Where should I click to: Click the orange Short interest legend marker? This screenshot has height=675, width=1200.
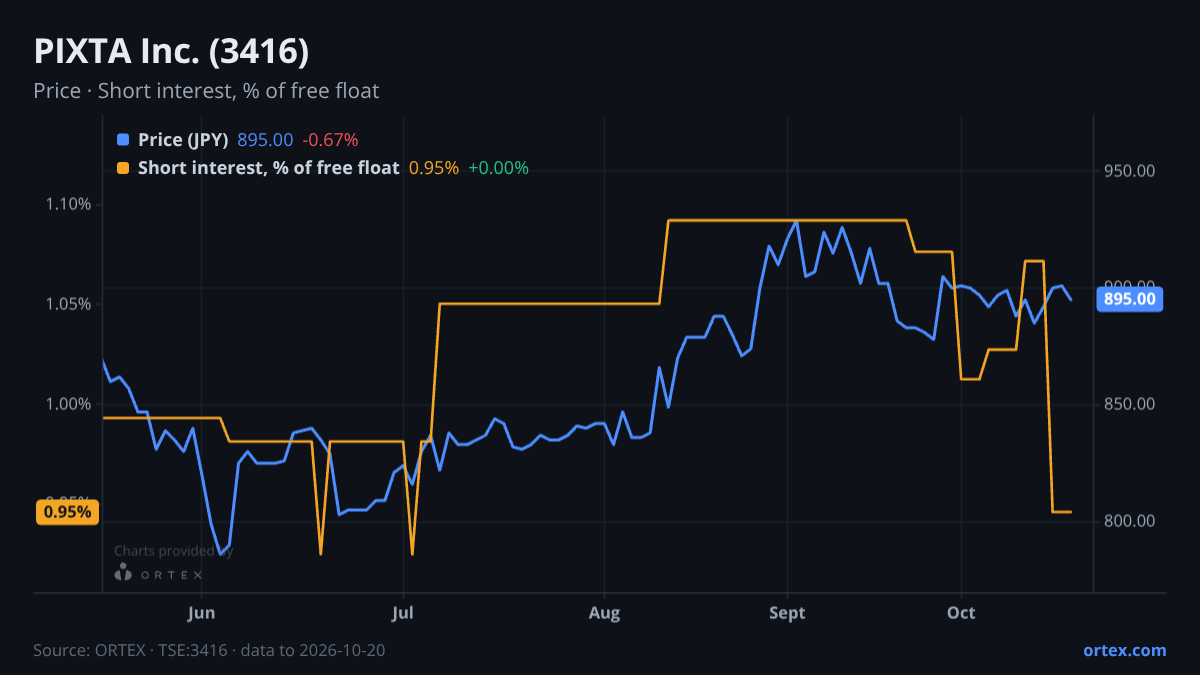click(x=123, y=168)
